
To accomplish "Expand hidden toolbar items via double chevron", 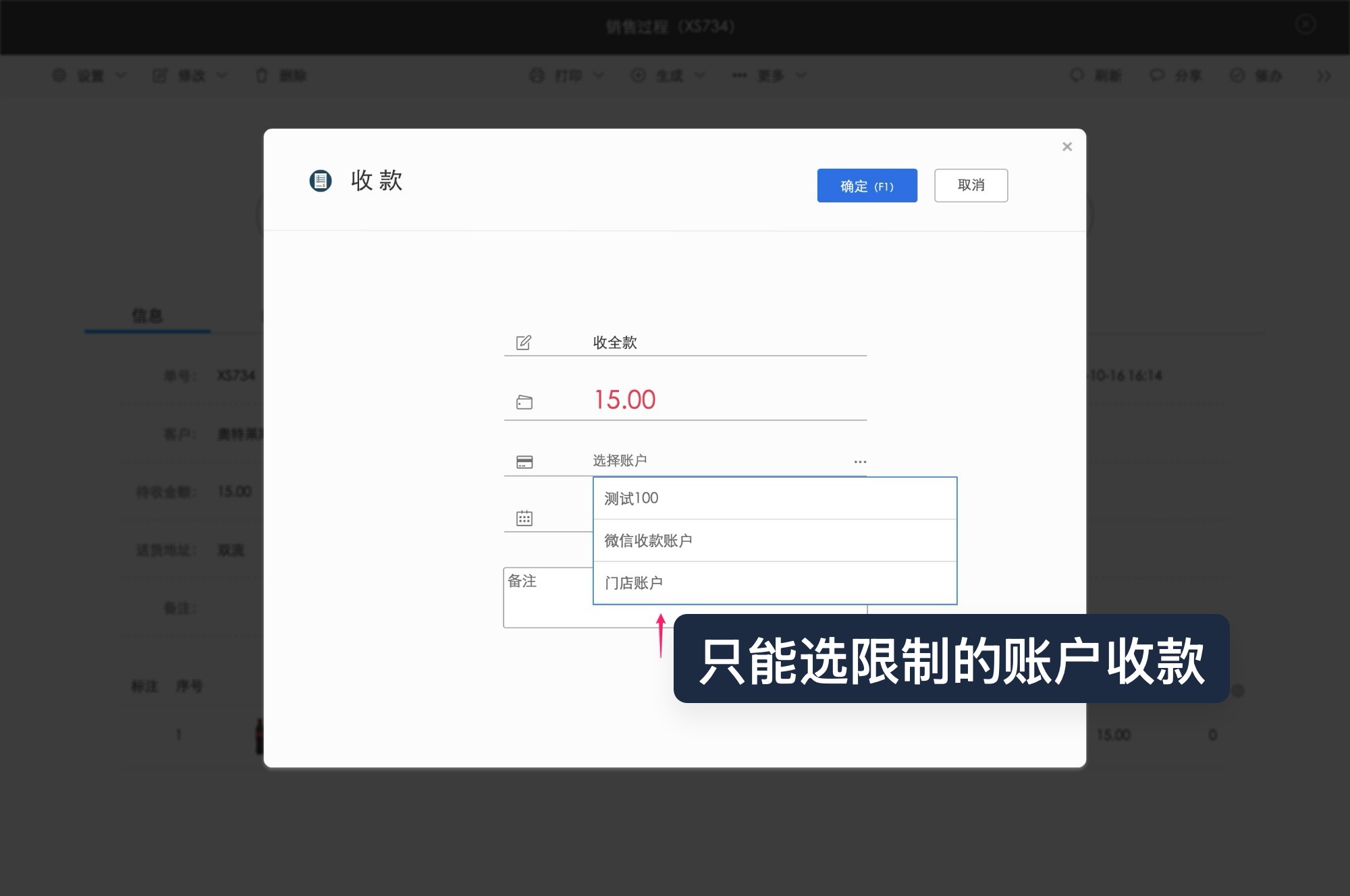I will [1324, 76].
